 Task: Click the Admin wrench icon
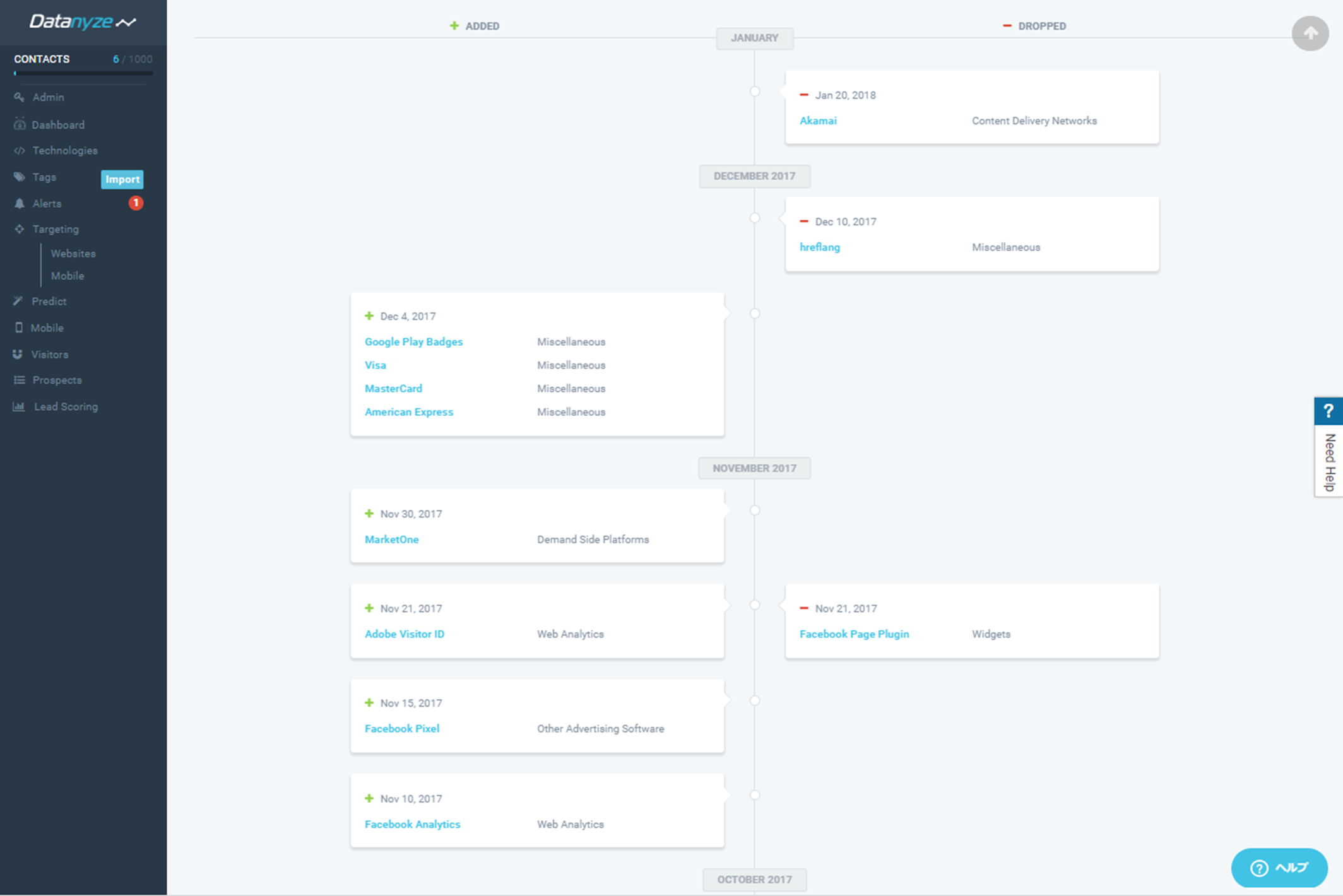pos(19,97)
